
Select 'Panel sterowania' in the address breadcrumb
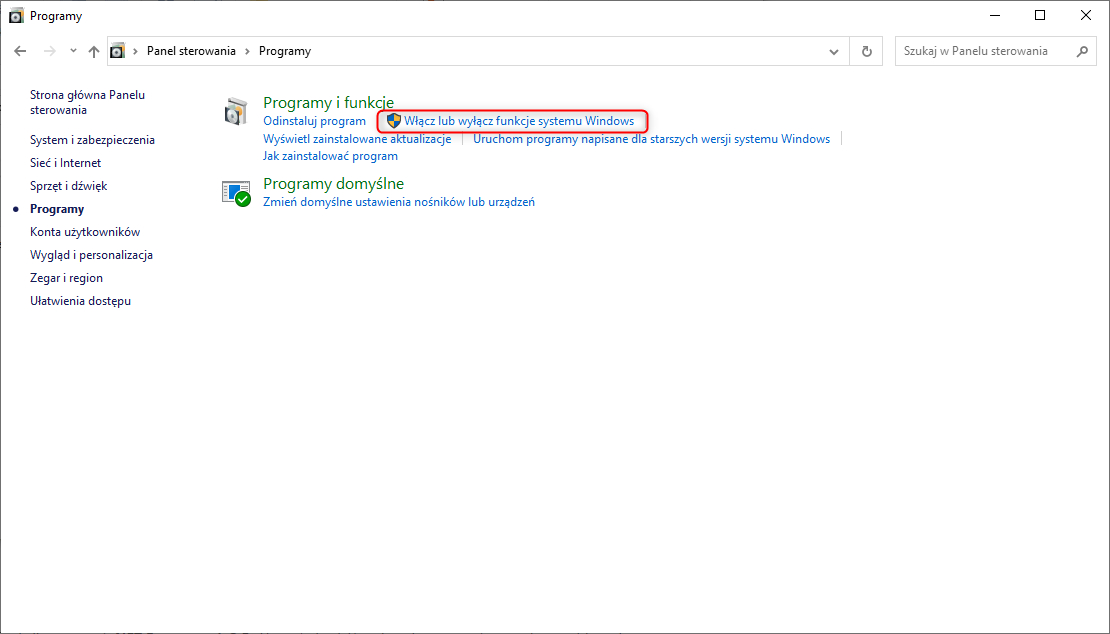pos(191,51)
